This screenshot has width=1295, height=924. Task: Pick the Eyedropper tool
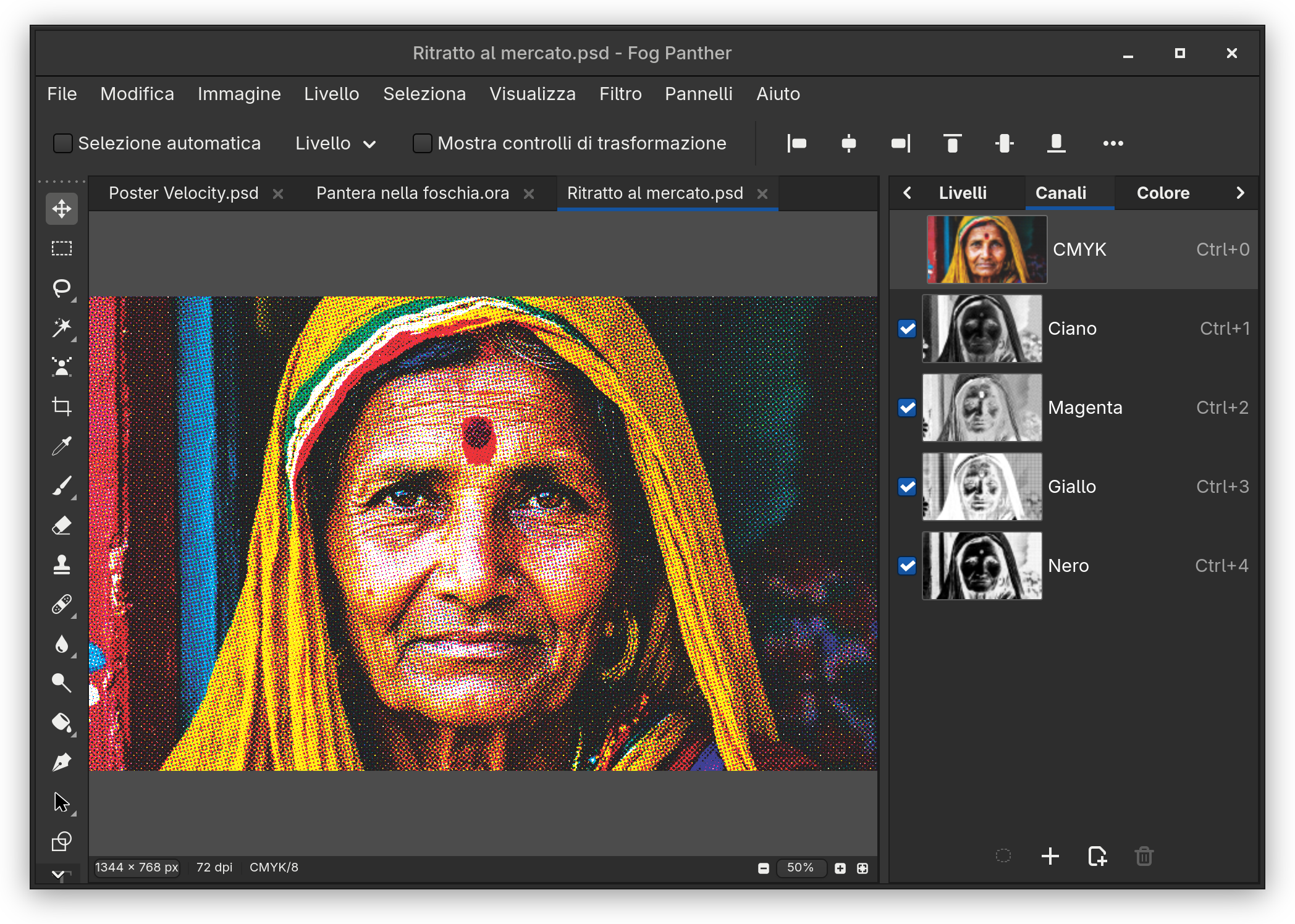[62, 447]
